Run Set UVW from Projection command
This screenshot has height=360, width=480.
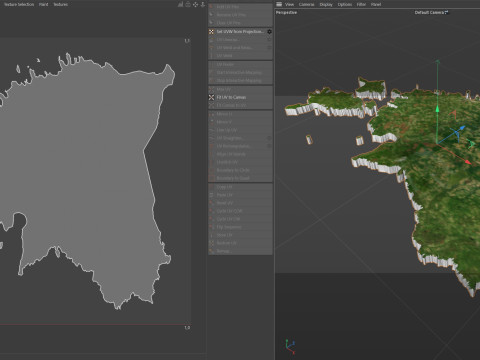(240, 32)
